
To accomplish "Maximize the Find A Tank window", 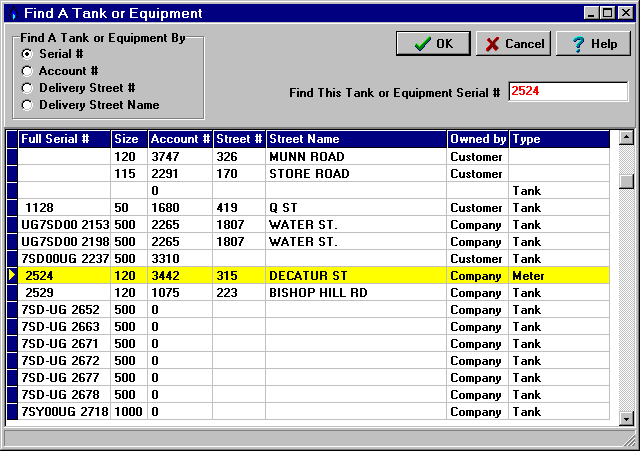I will point(605,14).
